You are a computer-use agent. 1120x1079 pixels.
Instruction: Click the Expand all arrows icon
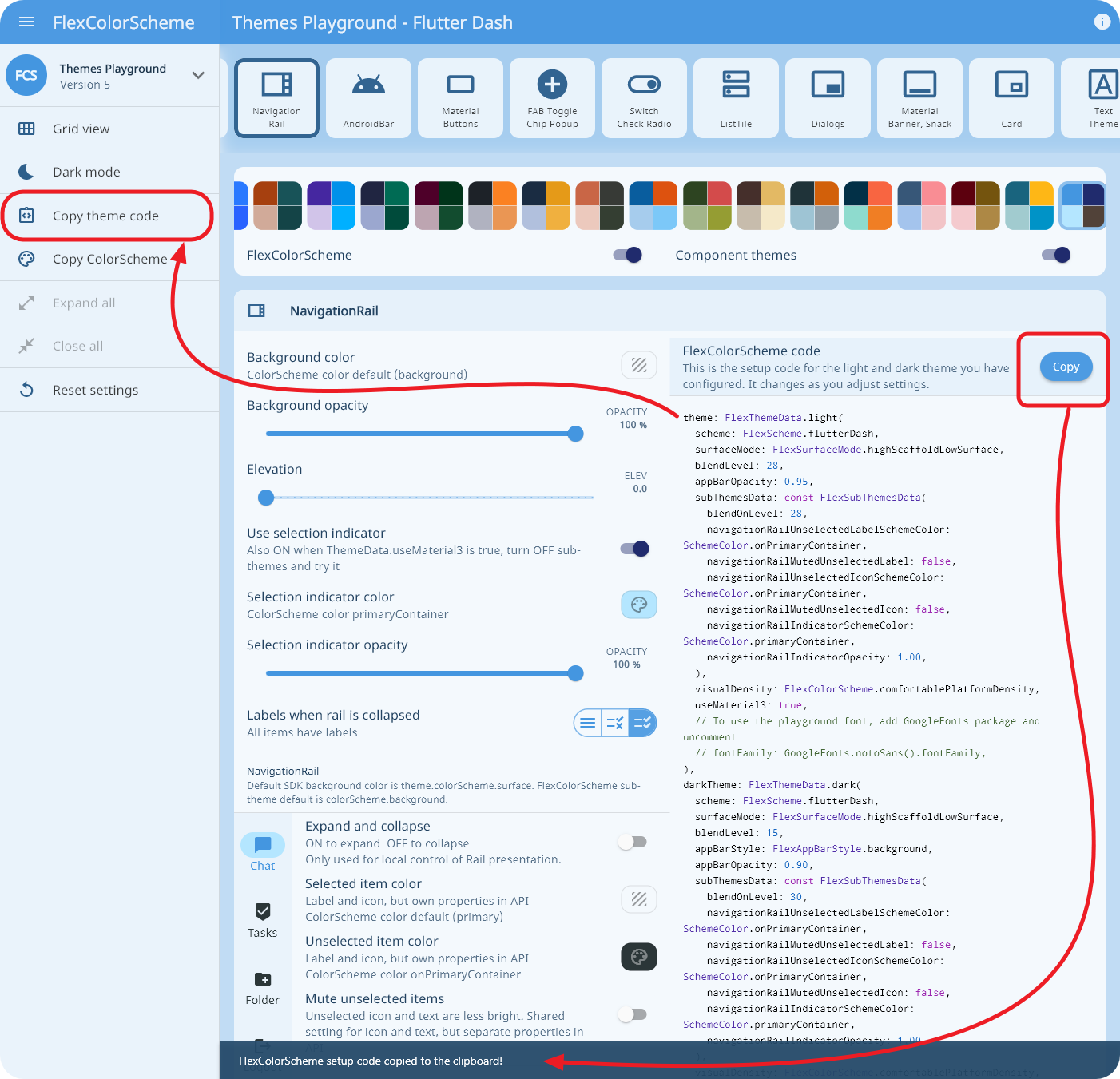tap(26, 303)
